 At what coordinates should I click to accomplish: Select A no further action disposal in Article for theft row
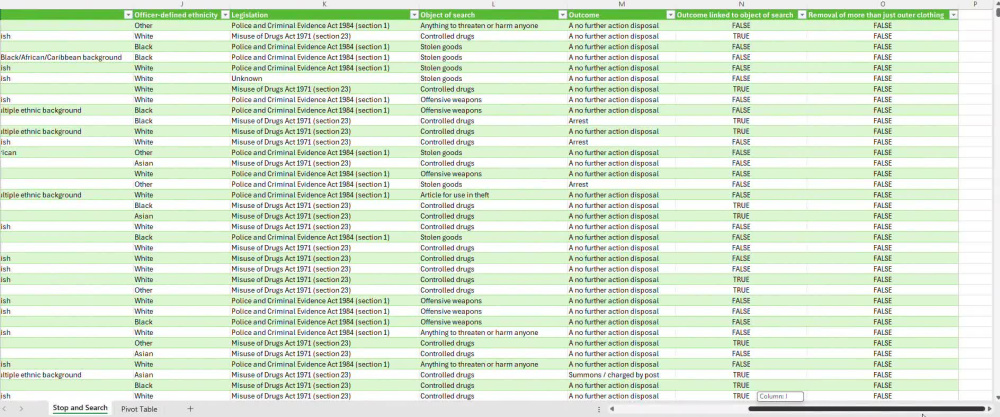coord(622,195)
